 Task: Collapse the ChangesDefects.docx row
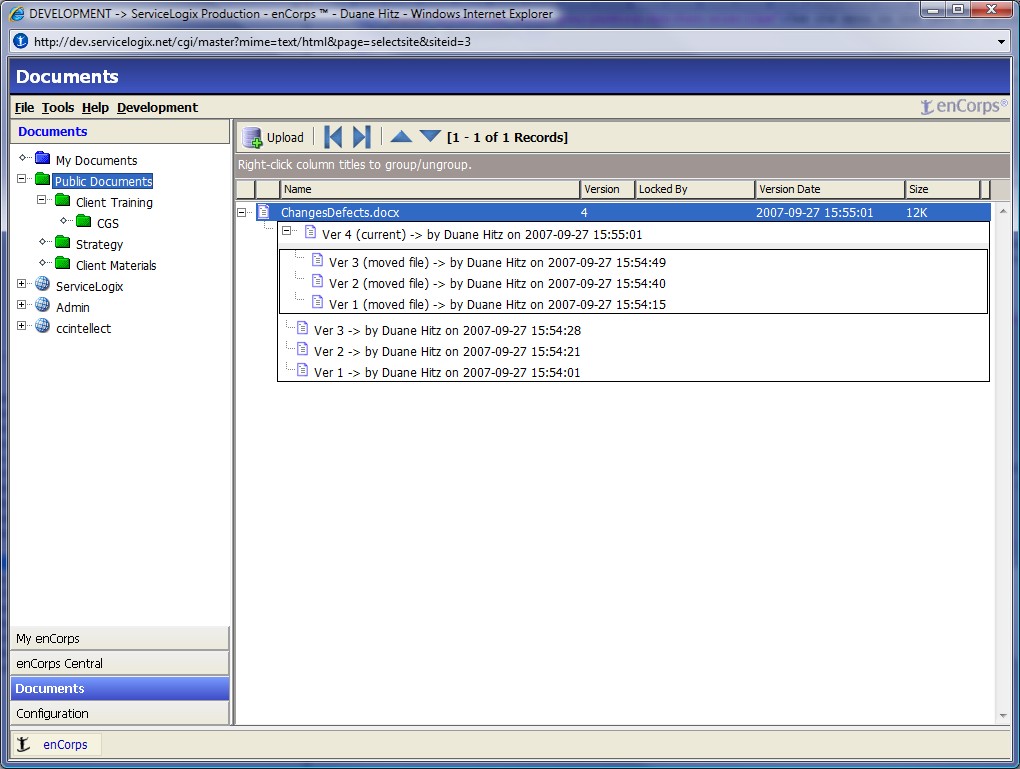click(242, 212)
